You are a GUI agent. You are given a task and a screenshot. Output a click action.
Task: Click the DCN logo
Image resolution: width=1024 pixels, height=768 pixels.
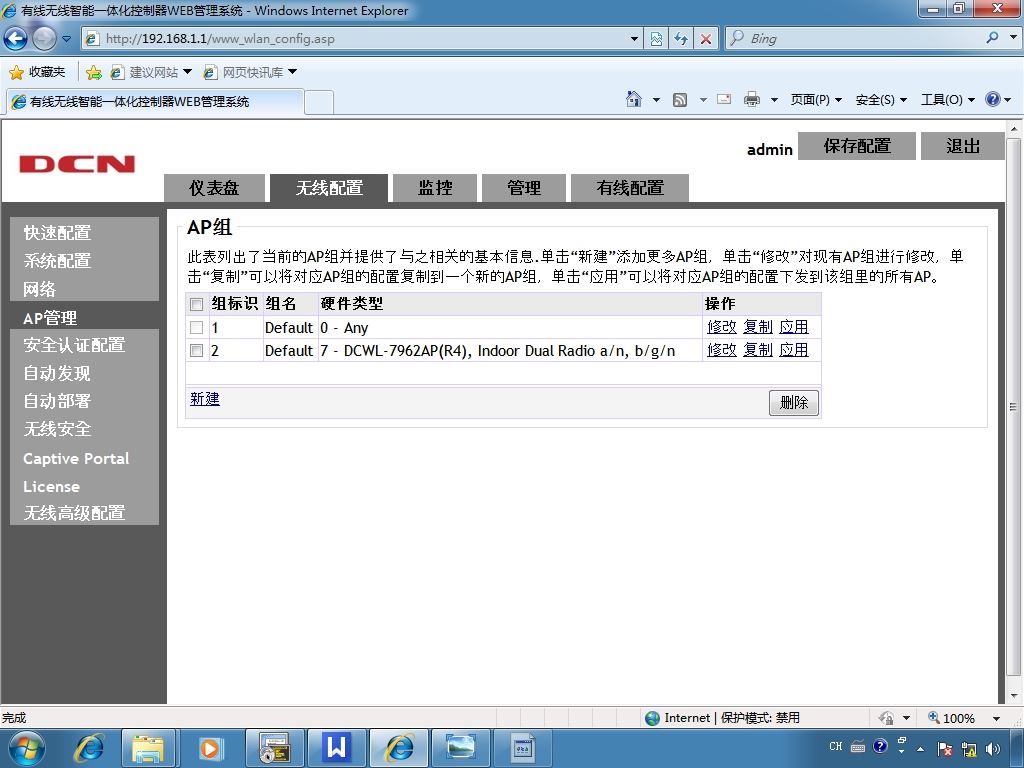point(77,163)
